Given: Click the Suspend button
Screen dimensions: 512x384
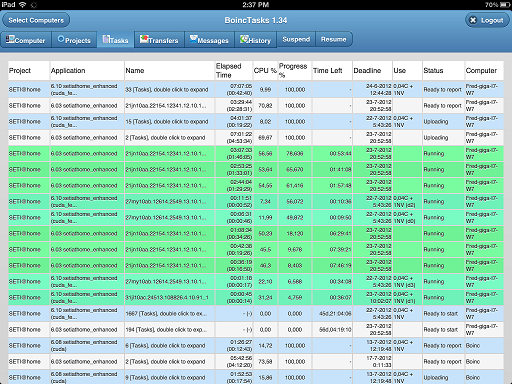Looking at the screenshot, I should click(x=296, y=39).
